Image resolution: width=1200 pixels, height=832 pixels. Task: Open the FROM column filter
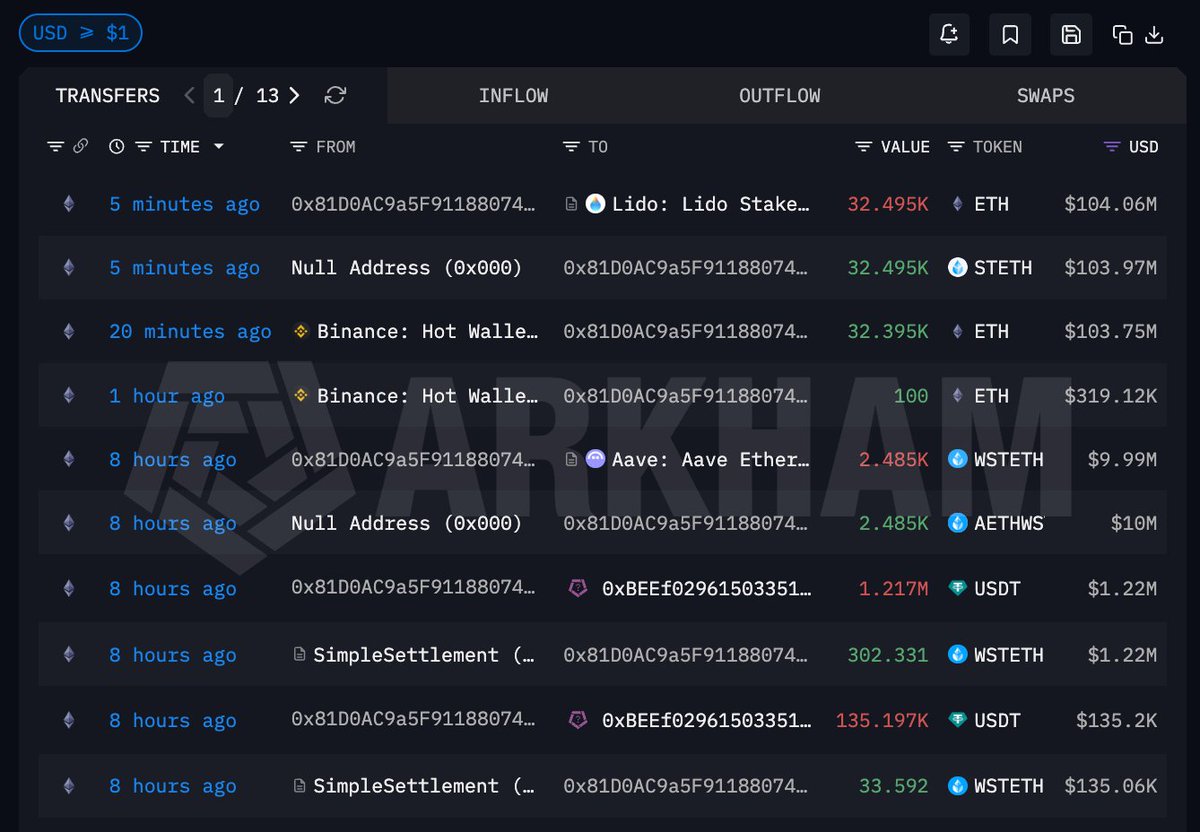pyautogui.click(x=298, y=147)
